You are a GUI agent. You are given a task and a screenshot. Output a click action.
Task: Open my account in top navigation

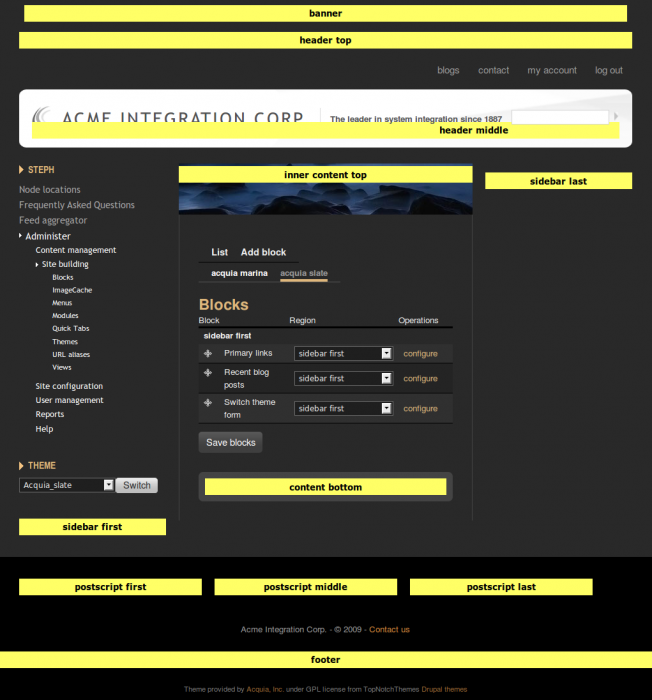click(552, 71)
